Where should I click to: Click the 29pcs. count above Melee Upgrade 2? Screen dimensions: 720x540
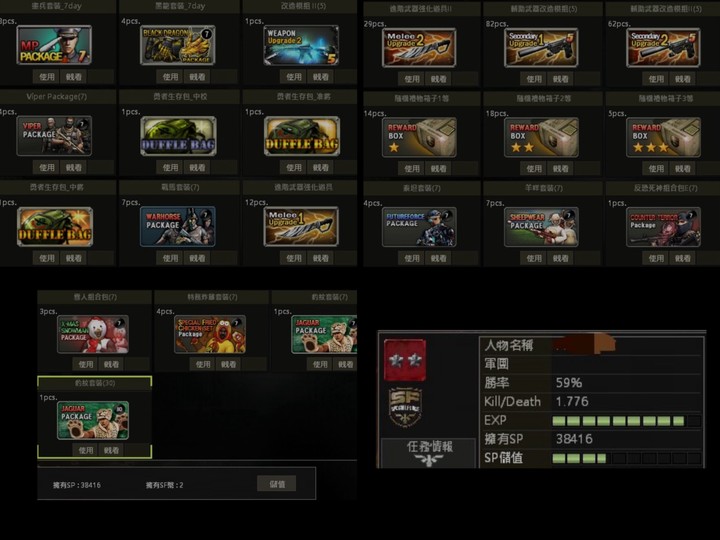375,24
